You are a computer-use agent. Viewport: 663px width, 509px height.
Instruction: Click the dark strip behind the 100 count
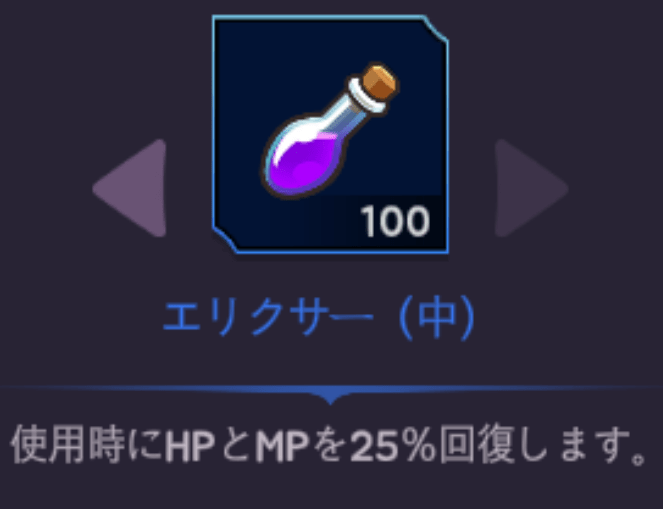[383, 221]
